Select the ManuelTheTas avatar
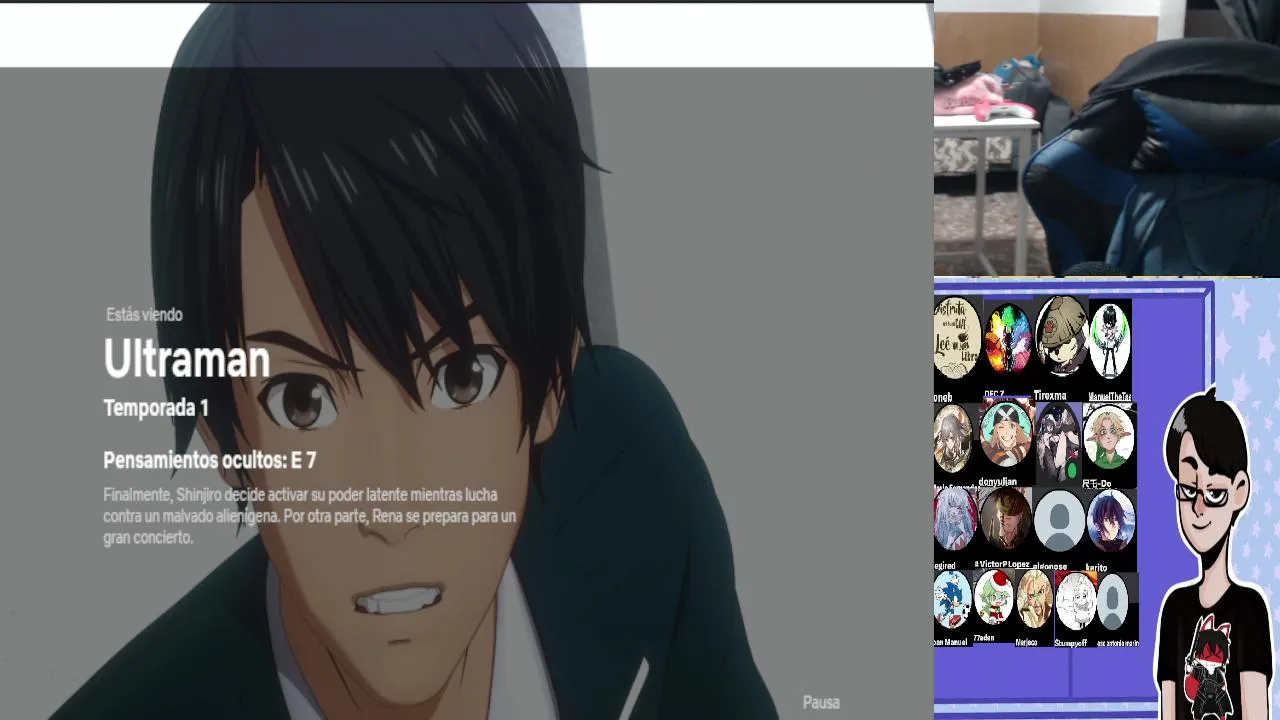This screenshot has width=1280, height=720. coord(1109,341)
